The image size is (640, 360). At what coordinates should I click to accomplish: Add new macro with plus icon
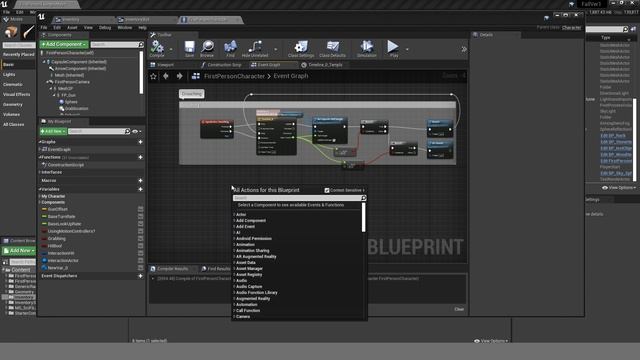point(140,180)
